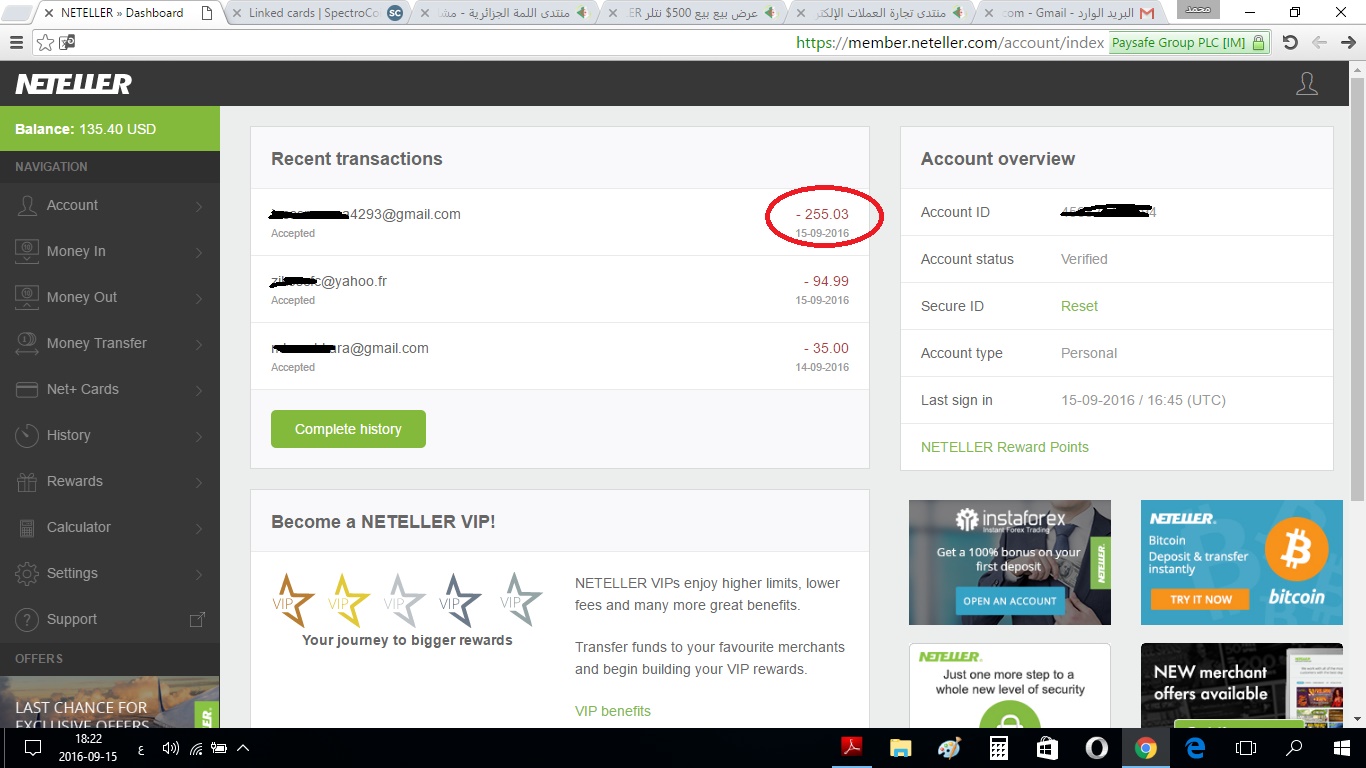This screenshot has height=768, width=1366.
Task: Open the Support external link icon
Action: tap(197, 620)
